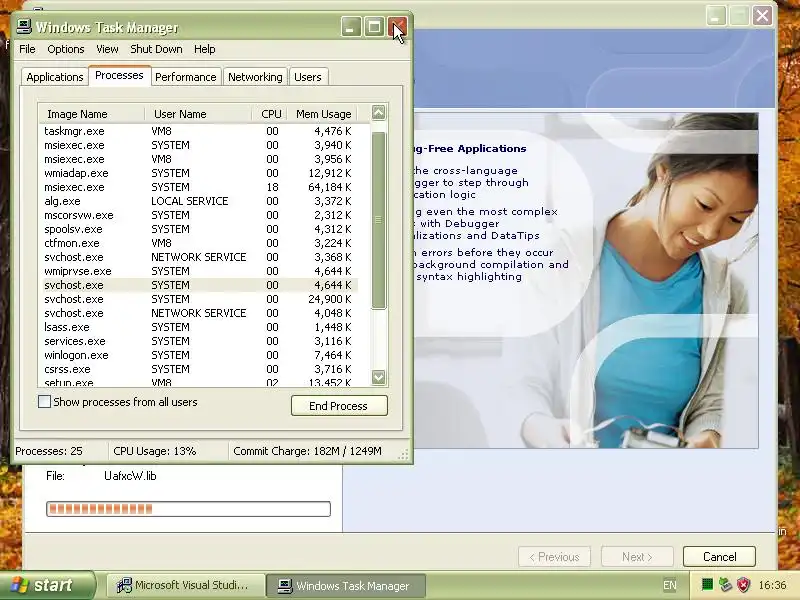This screenshot has height=600, width=800.
Task: Select spoolsv.exe process row
Action: pos(198,229)
